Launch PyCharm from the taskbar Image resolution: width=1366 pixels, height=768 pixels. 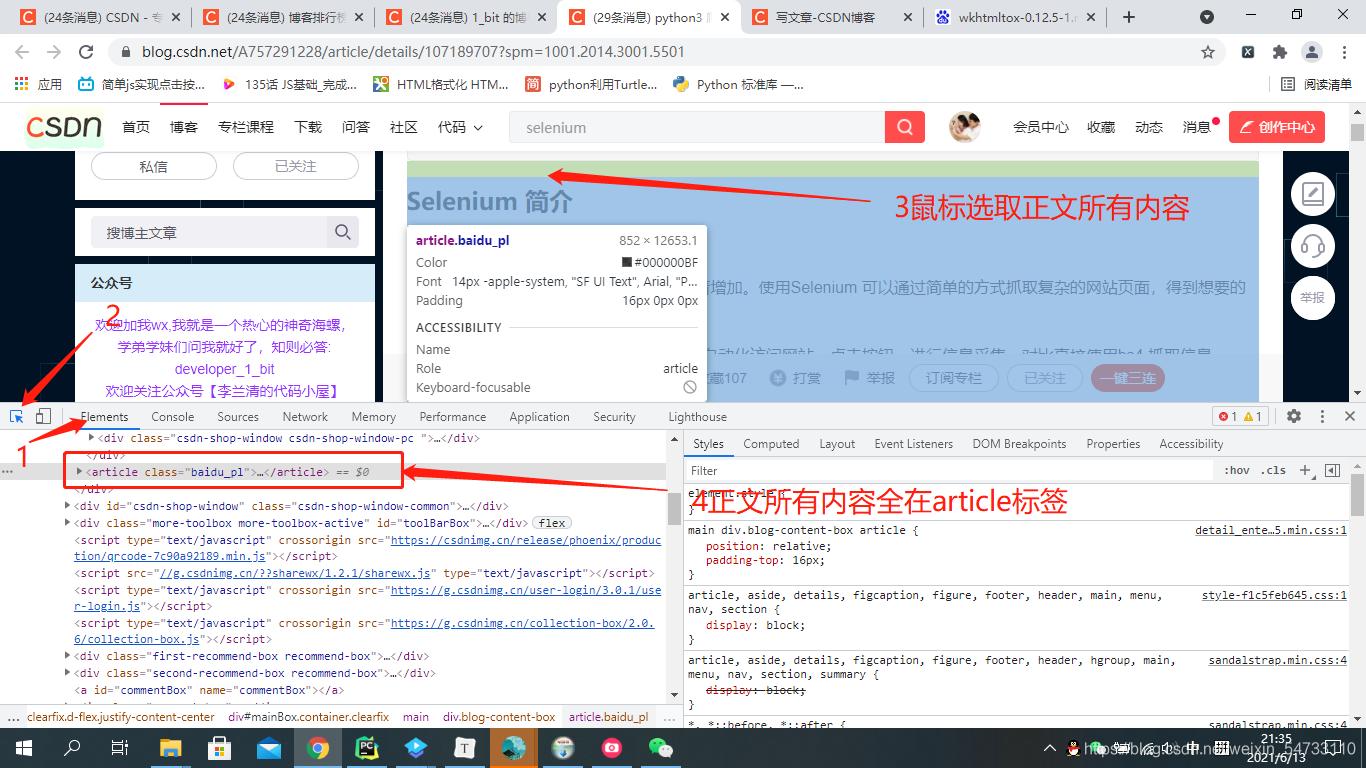[367, 747]
